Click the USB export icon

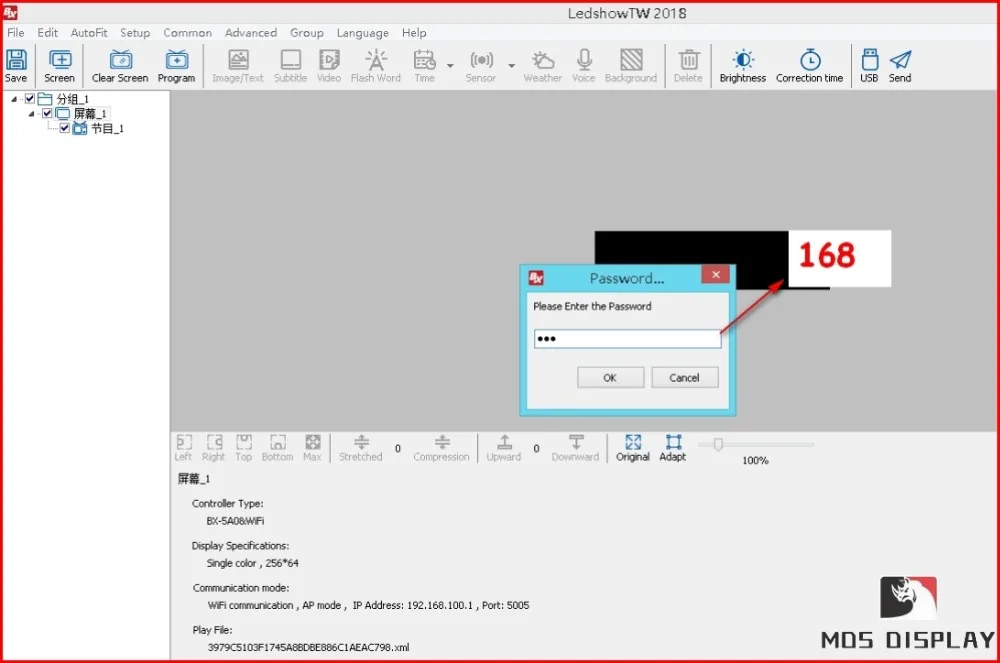[x=869, y=66]
